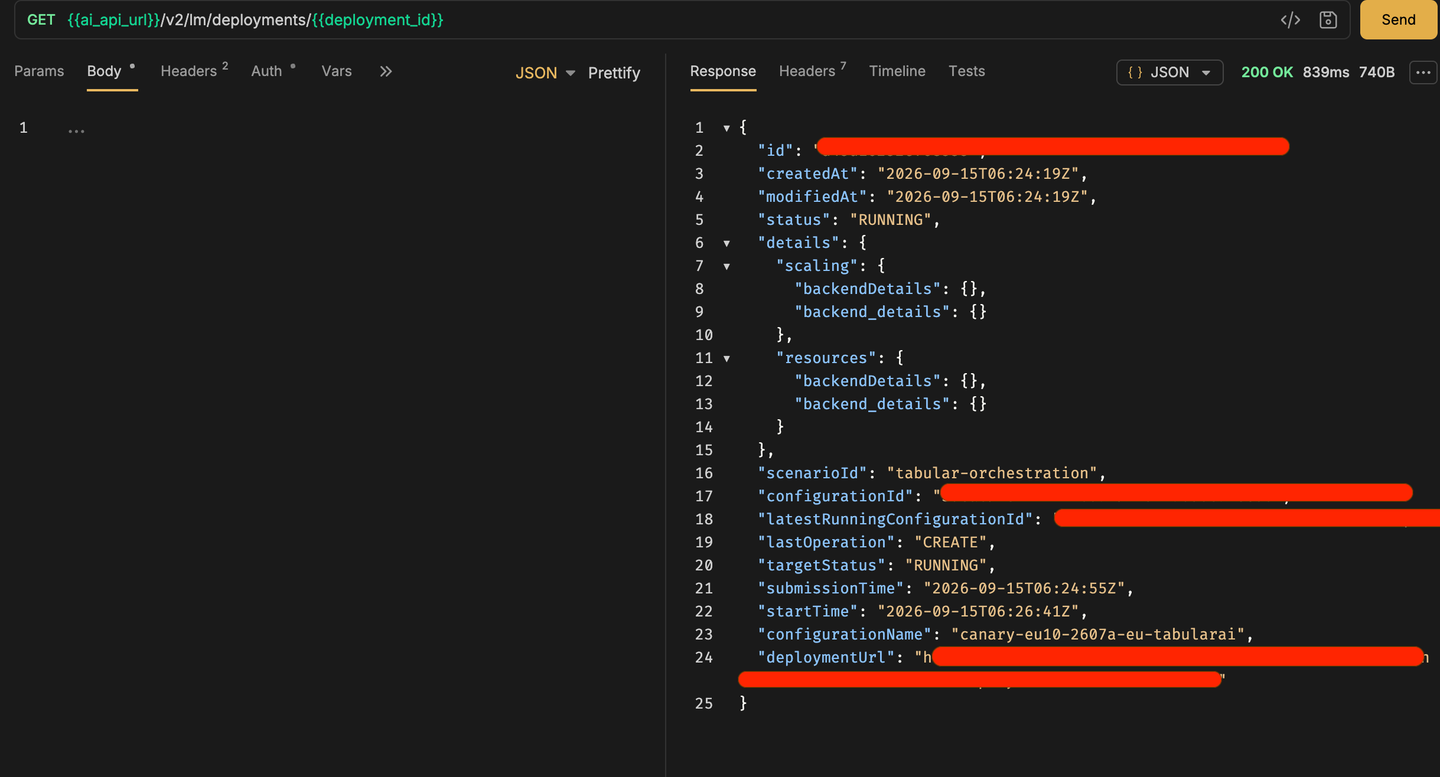Click the 740B response size
Viewport: 1440px width, 777px height.
coord(1377,72)
